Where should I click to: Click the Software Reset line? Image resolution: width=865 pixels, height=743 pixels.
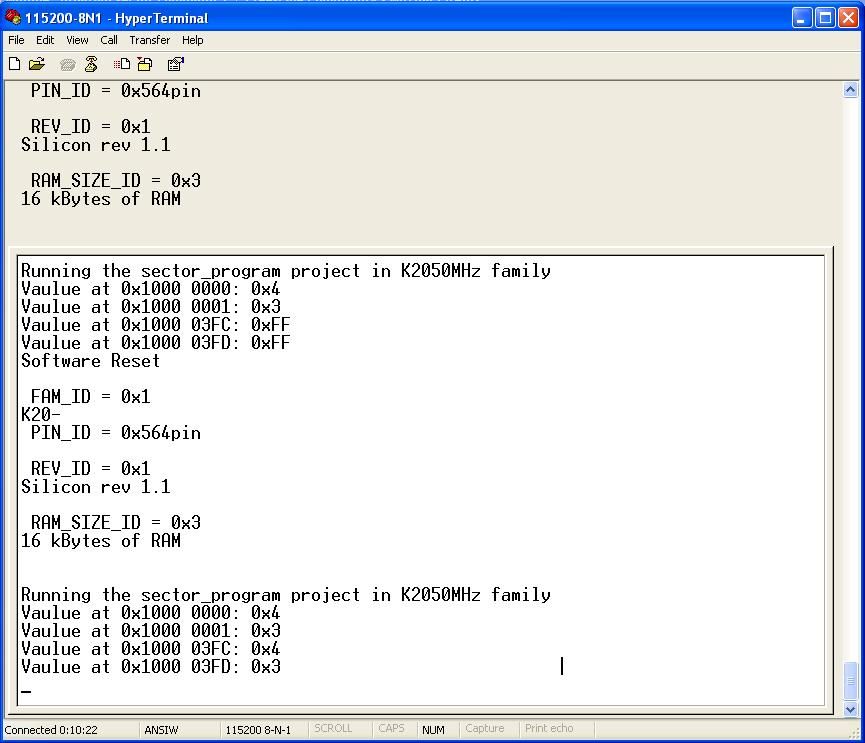(90, 361)
